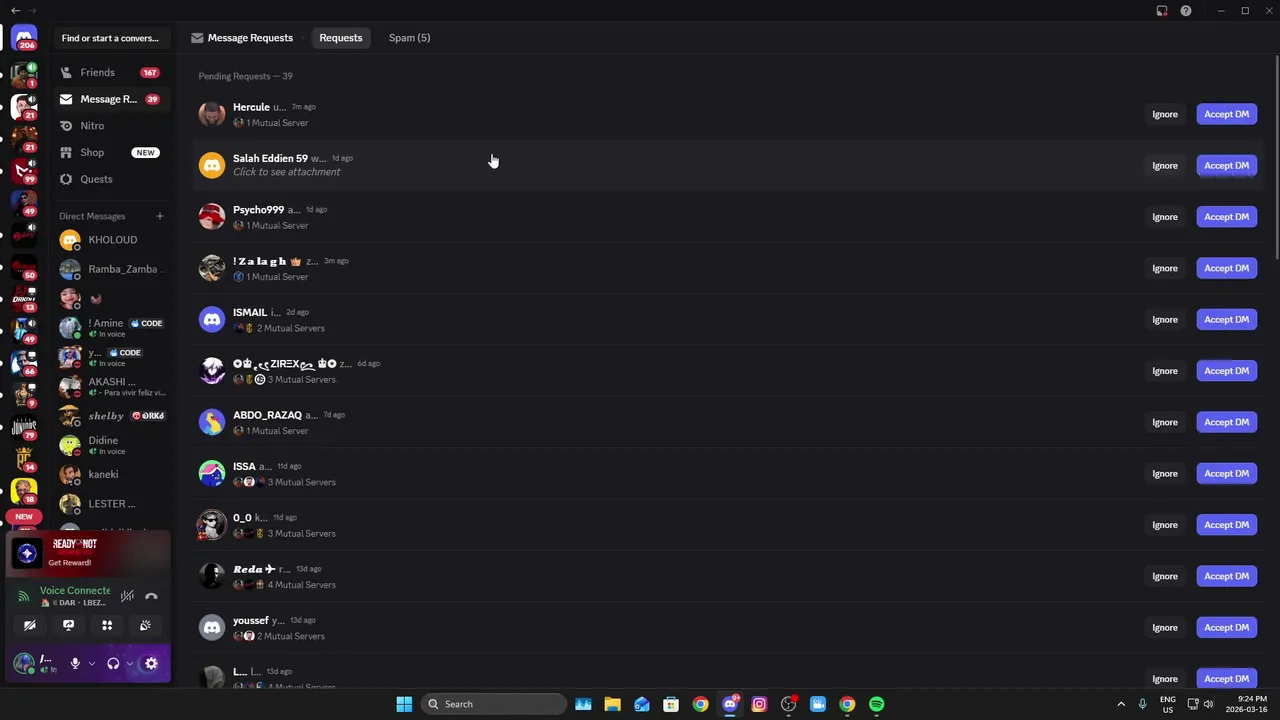The width and height of the screenshot is (1280, 720).
Task: Accept DM from Reda
Action: (x=1226, y=576)
